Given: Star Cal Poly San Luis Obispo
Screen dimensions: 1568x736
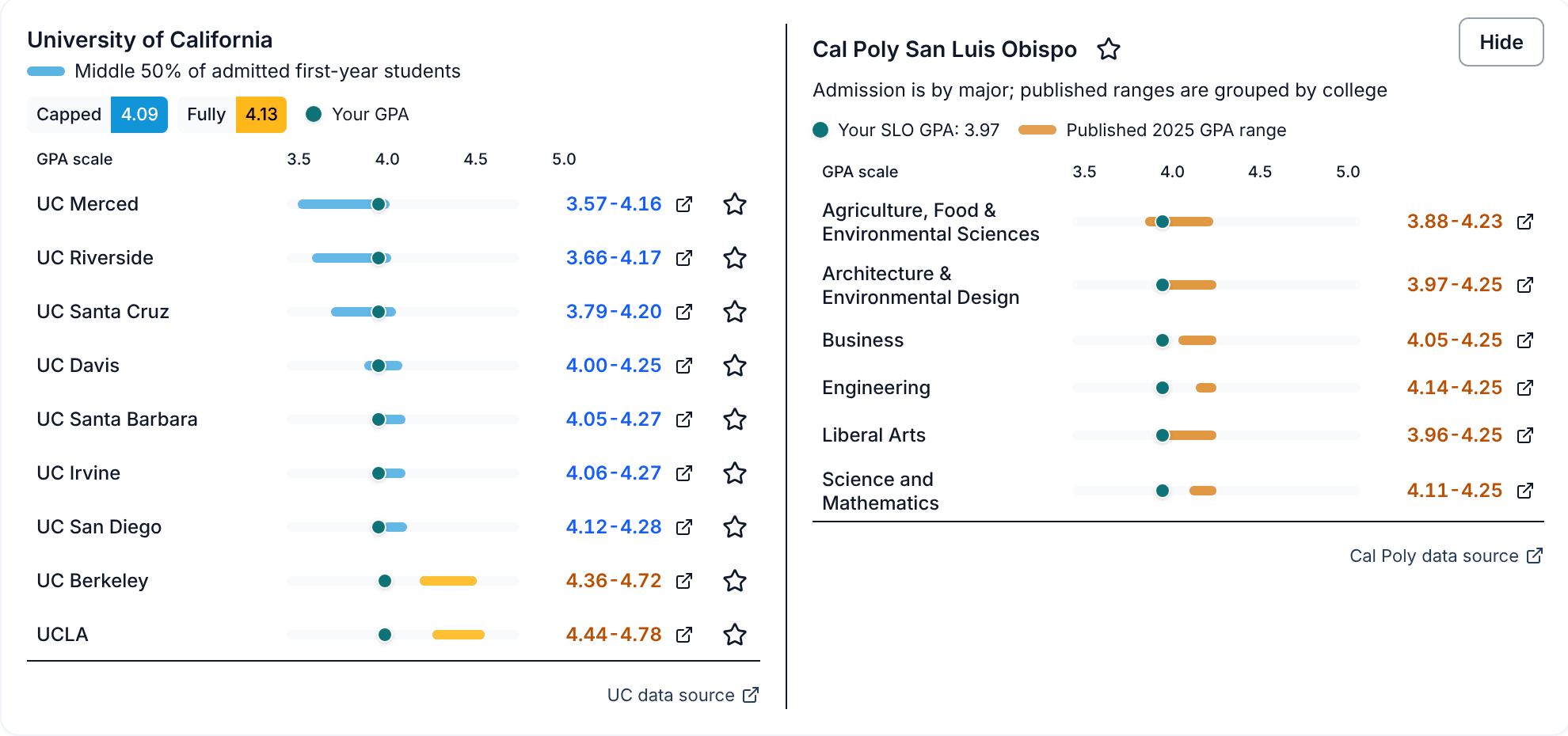Looking at the screenshot, I should click(x=1109, y=49).
